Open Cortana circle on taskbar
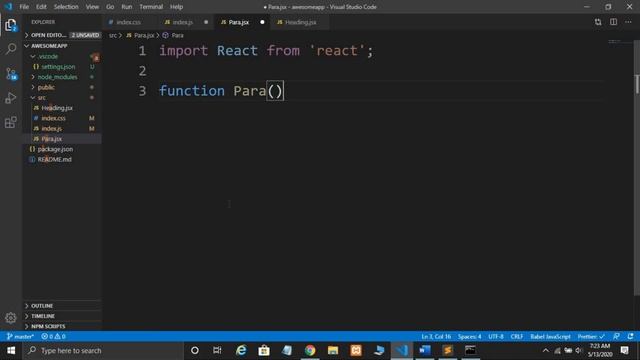 coord(195,350)
